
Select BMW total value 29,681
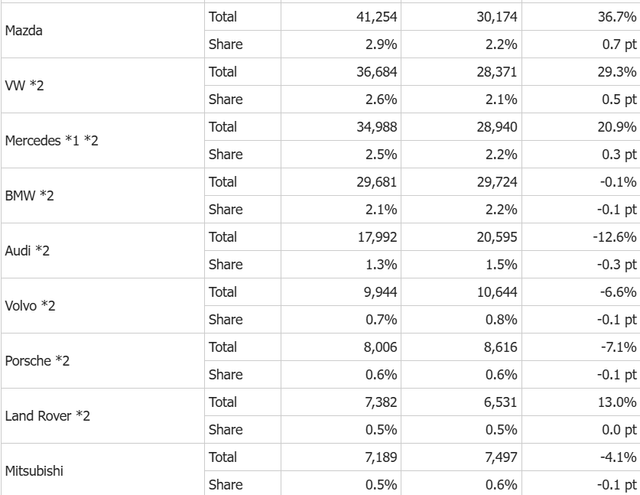[363, 182]
